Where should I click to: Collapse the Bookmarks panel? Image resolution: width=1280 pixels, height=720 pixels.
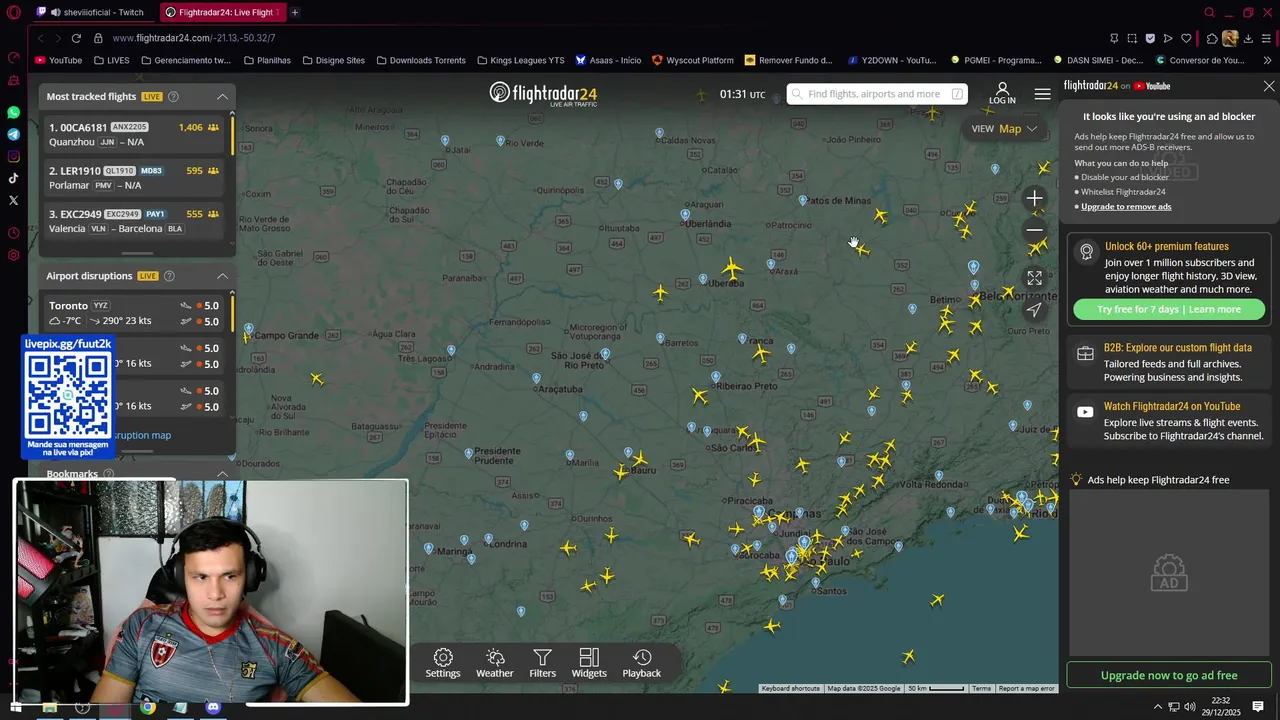[x=222, y=474]
